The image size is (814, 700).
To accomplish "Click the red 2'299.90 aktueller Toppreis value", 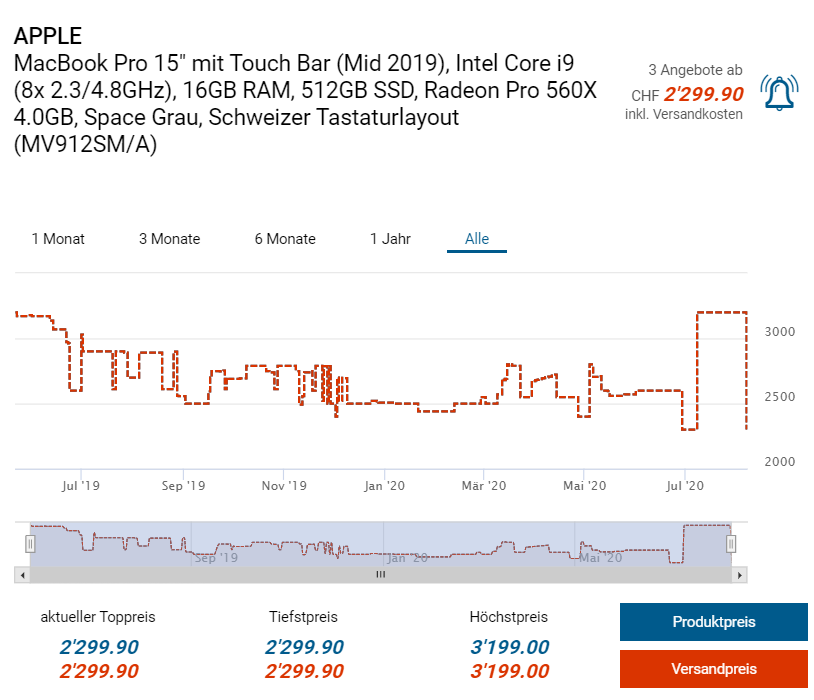I will pos(99,671).
